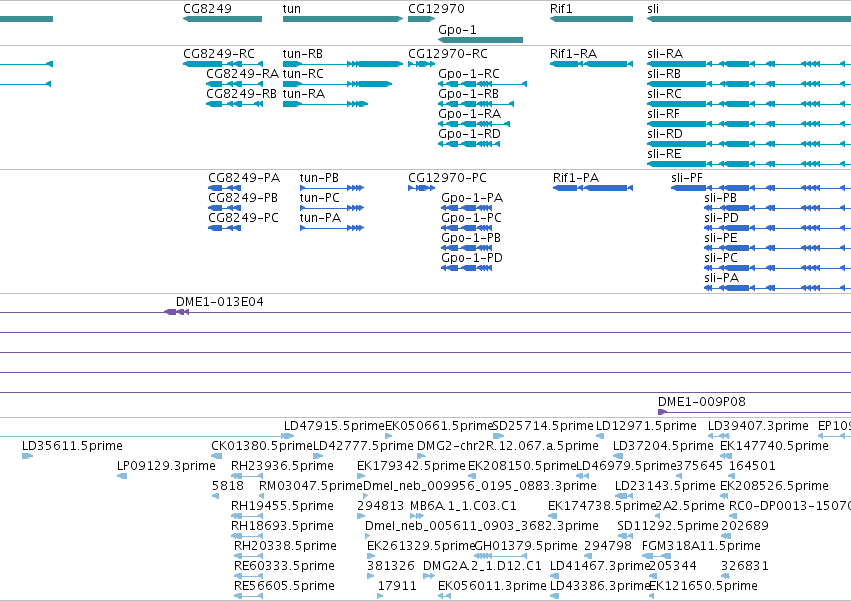Screen dimensions: 851x601
Task: Select transcript tun-RA
Action: coord(325,104)
